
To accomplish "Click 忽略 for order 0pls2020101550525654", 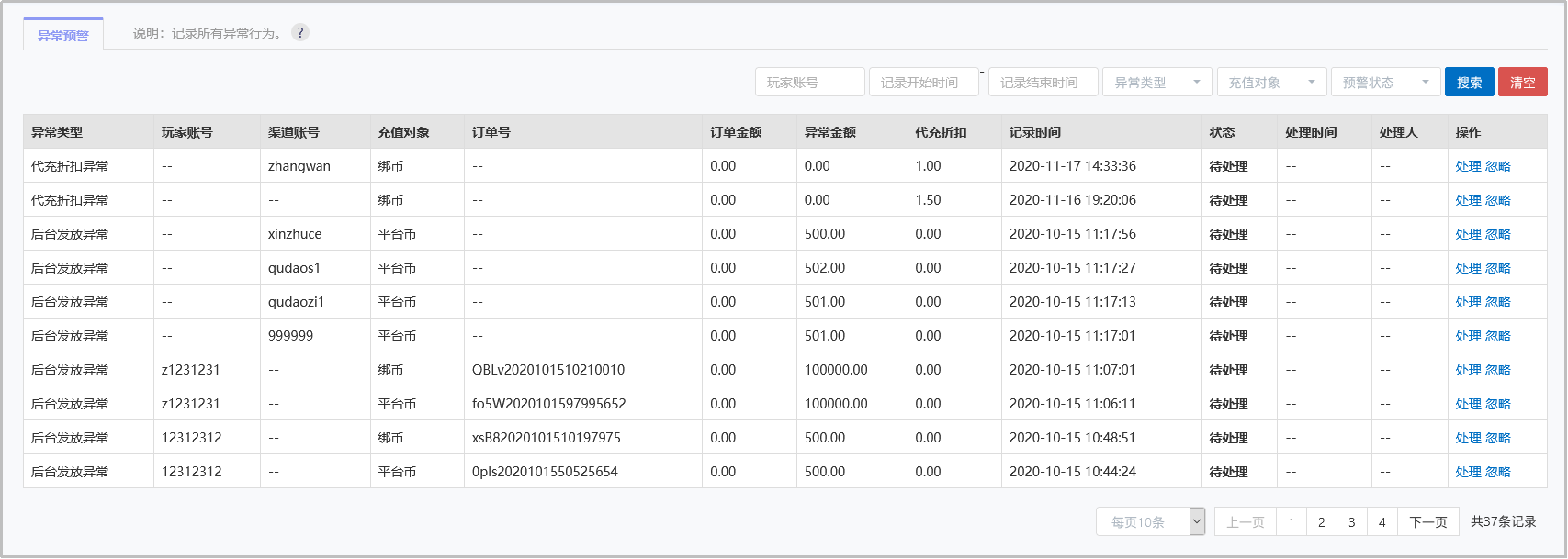I will tap(1498, 472).
